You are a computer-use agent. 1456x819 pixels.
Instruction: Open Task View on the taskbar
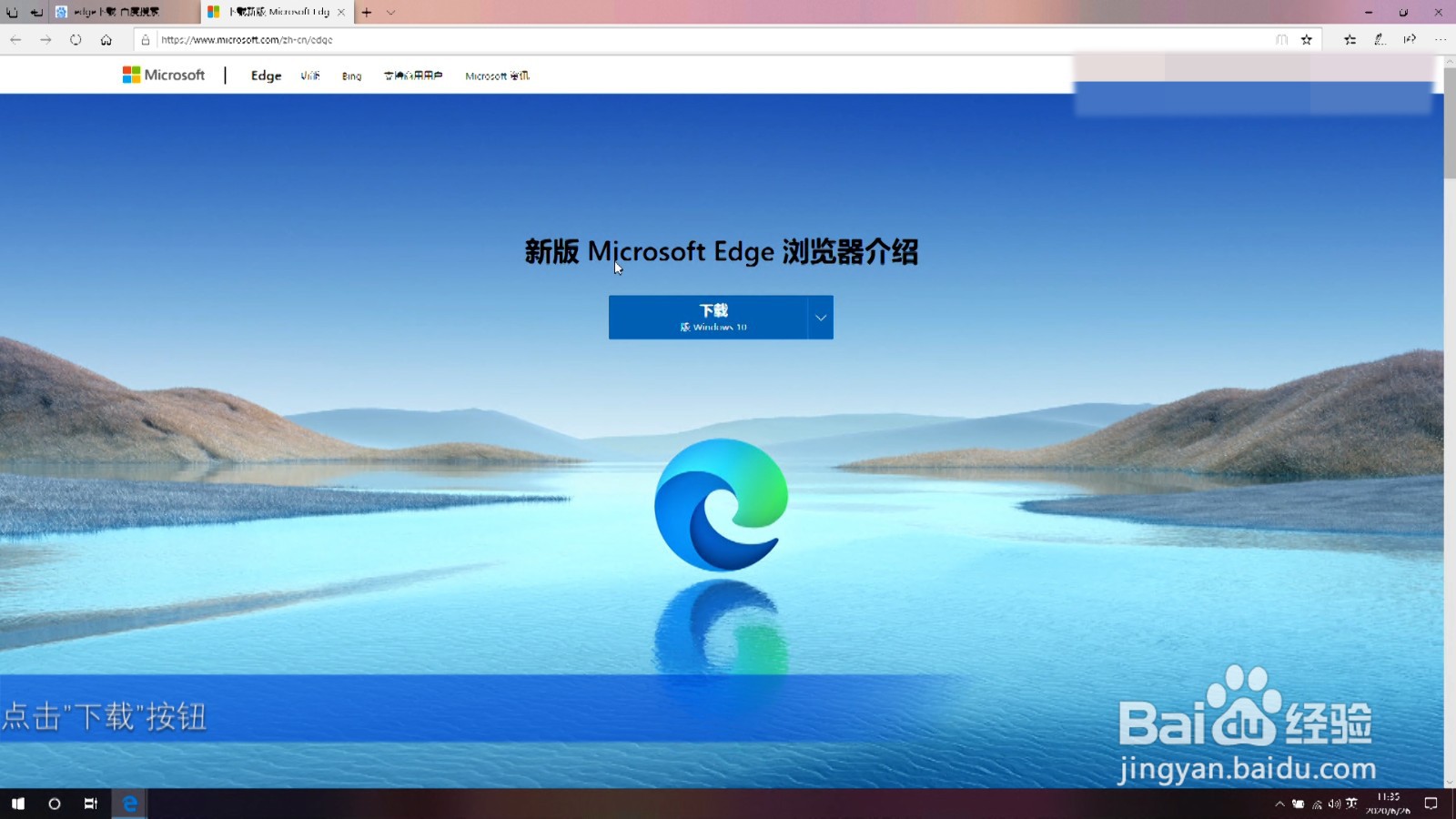pyautogui.click(x=90, y=804)
